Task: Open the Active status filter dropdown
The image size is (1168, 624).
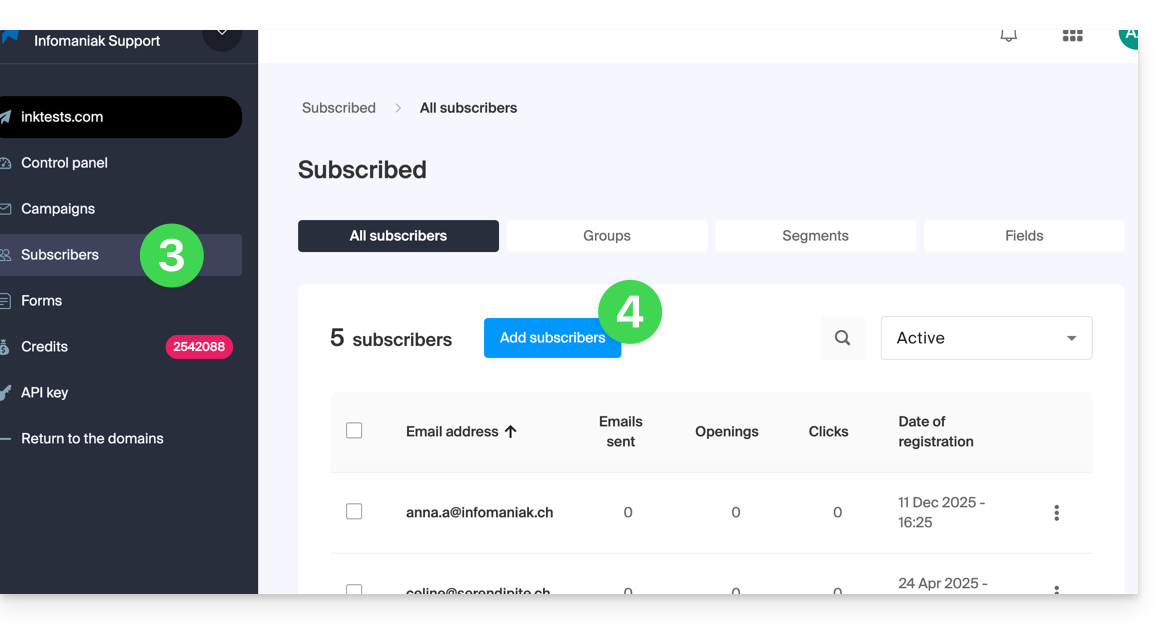Action: point(986,338)
